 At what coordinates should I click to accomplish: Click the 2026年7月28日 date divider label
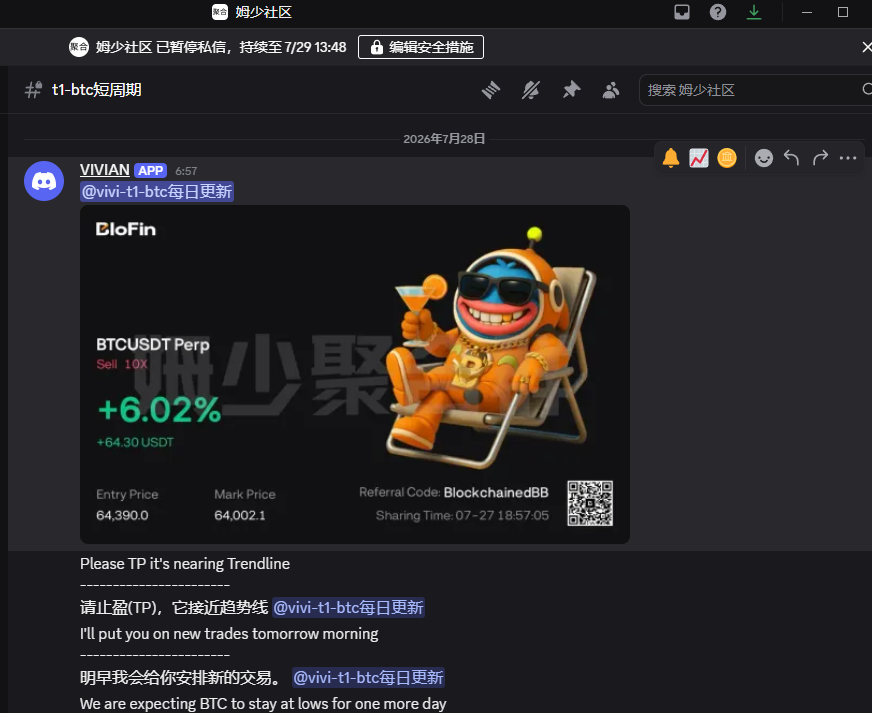coord(444,139)
